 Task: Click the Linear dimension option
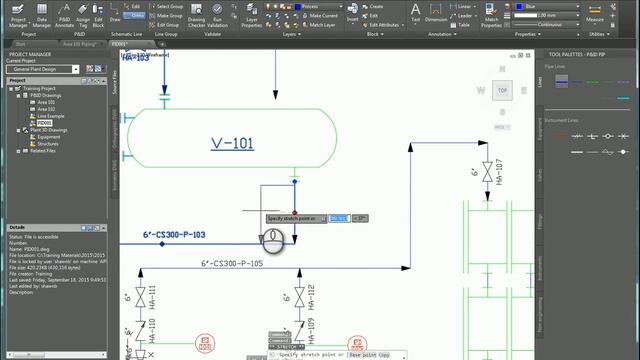[463, 7]
